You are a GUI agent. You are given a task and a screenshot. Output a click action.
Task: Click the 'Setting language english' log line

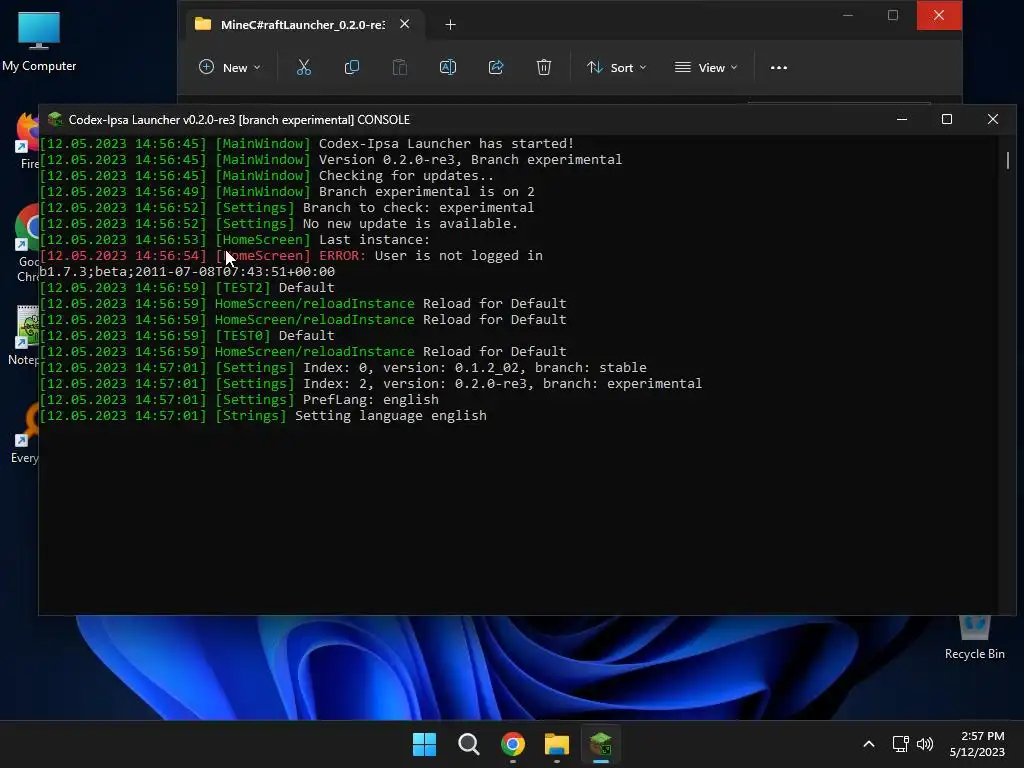[263, 415]
